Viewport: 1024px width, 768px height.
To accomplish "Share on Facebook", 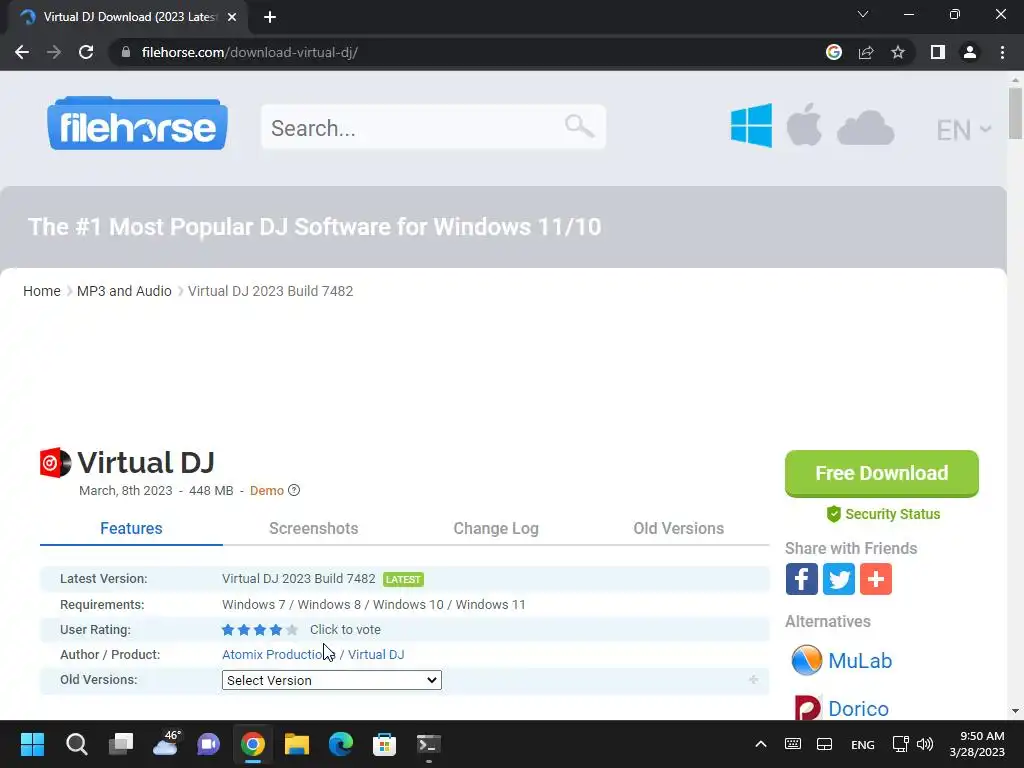I will tap(801, 579).
